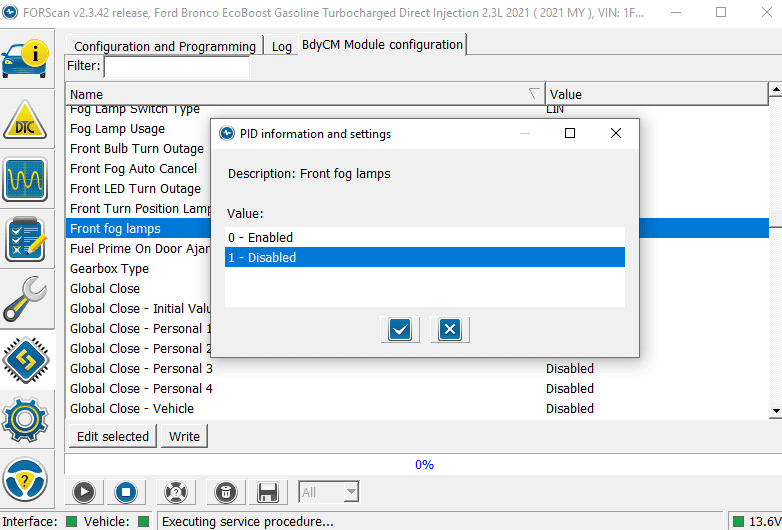
Task: Close the PID information and settings dialog
Action: pyautogui.click(x=616, y=133)
